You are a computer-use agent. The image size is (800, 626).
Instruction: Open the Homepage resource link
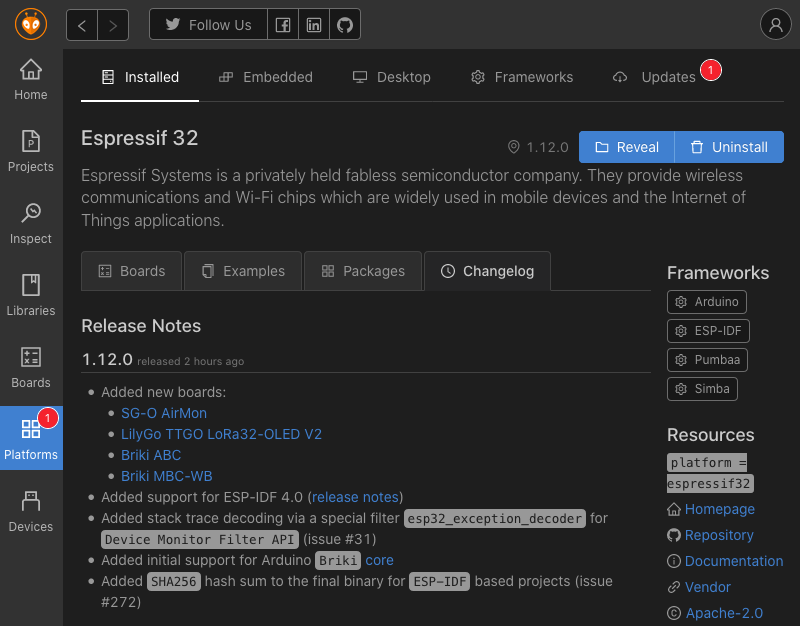[x=719, y=509]
